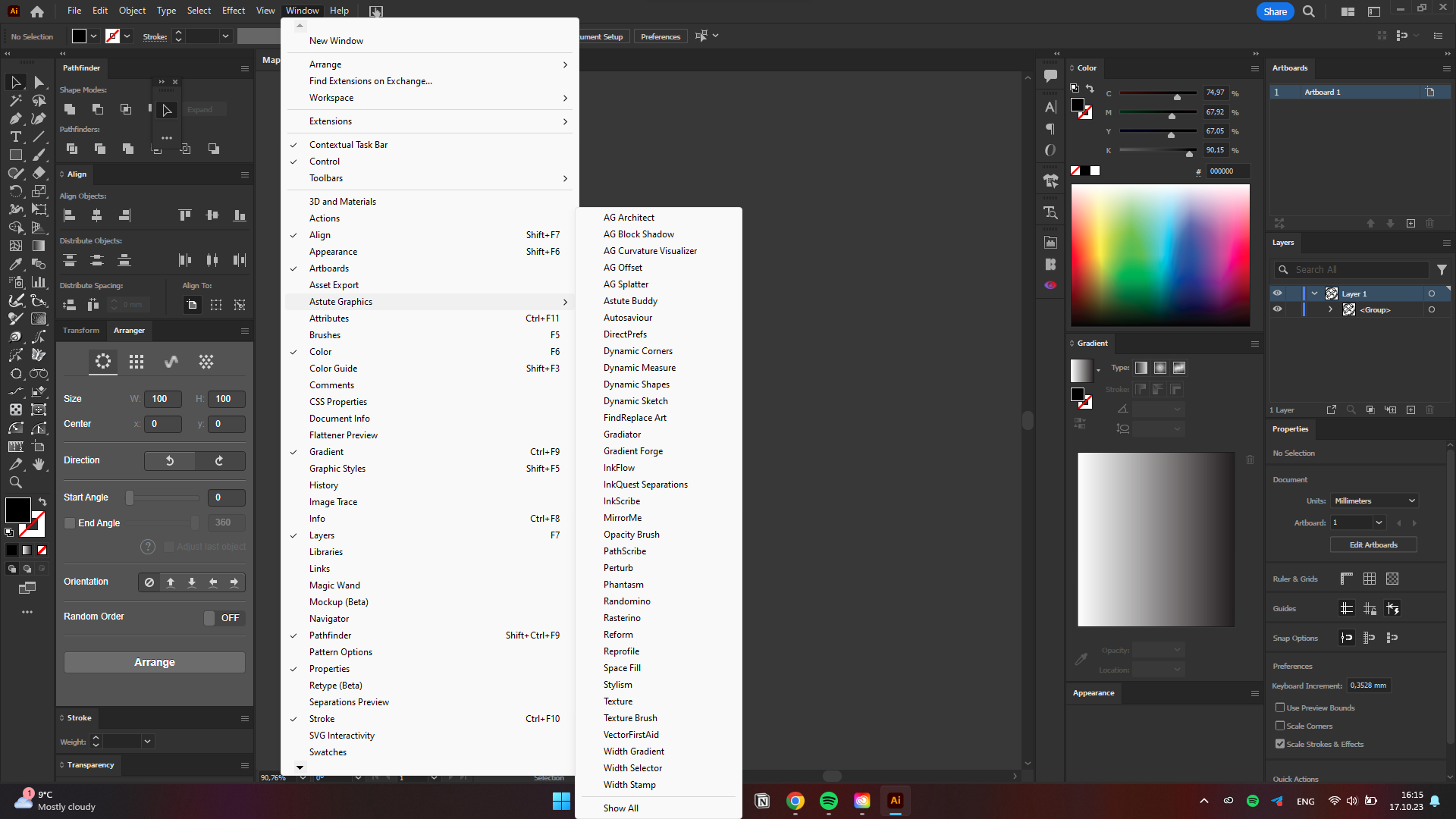
Task: Open Chrome from the taskbar
Action: point(795,801)
